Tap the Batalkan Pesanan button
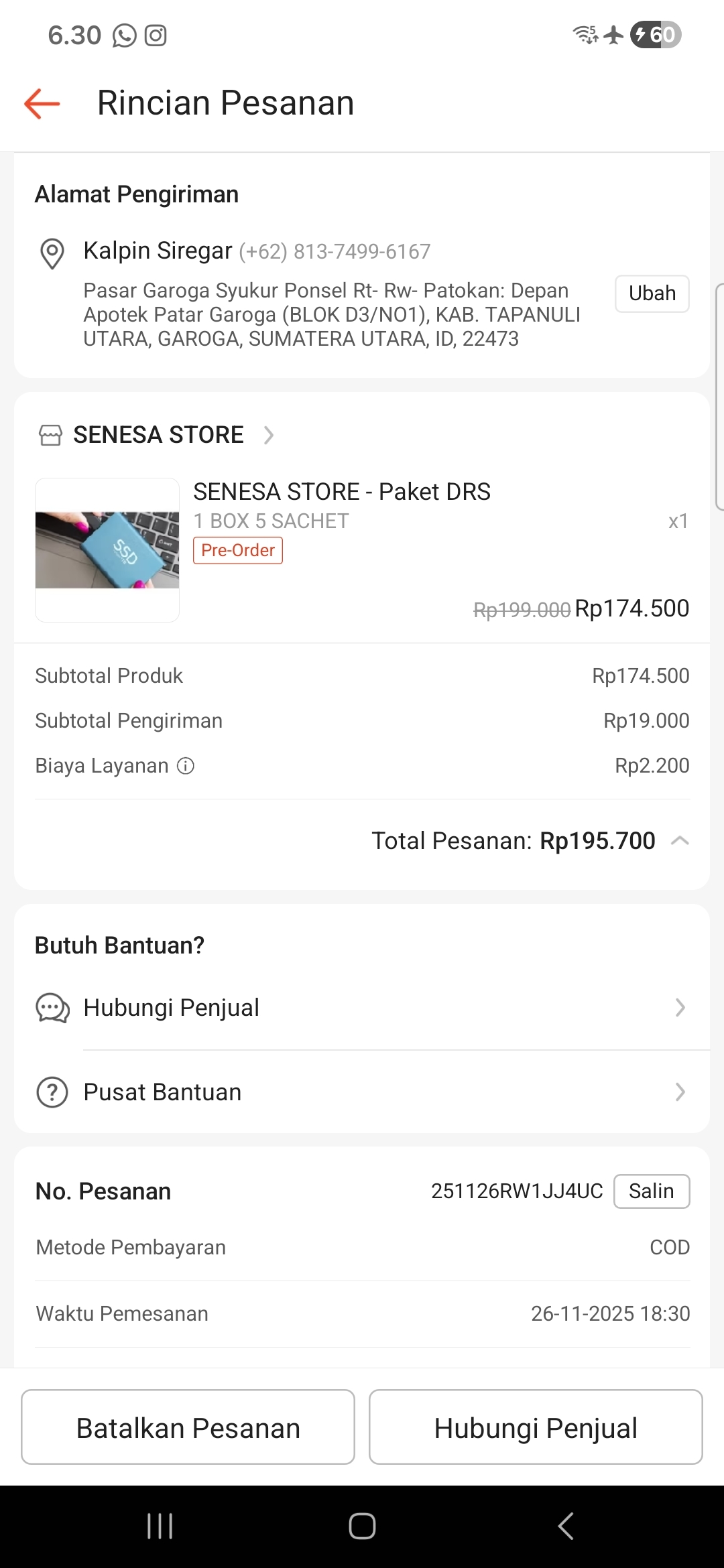The image size is (724, 1568). 188,1428
